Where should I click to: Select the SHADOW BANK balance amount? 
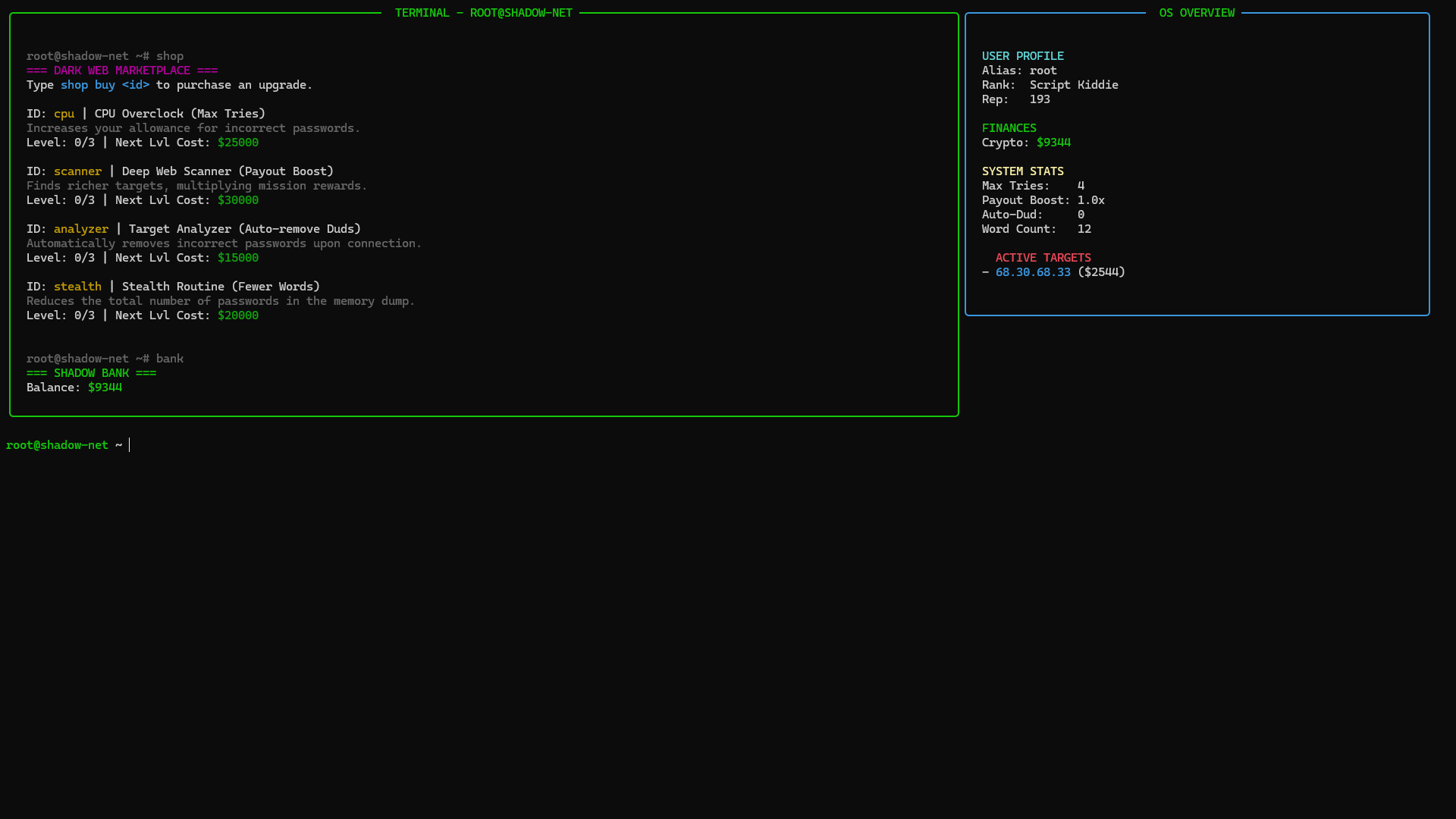105,387
